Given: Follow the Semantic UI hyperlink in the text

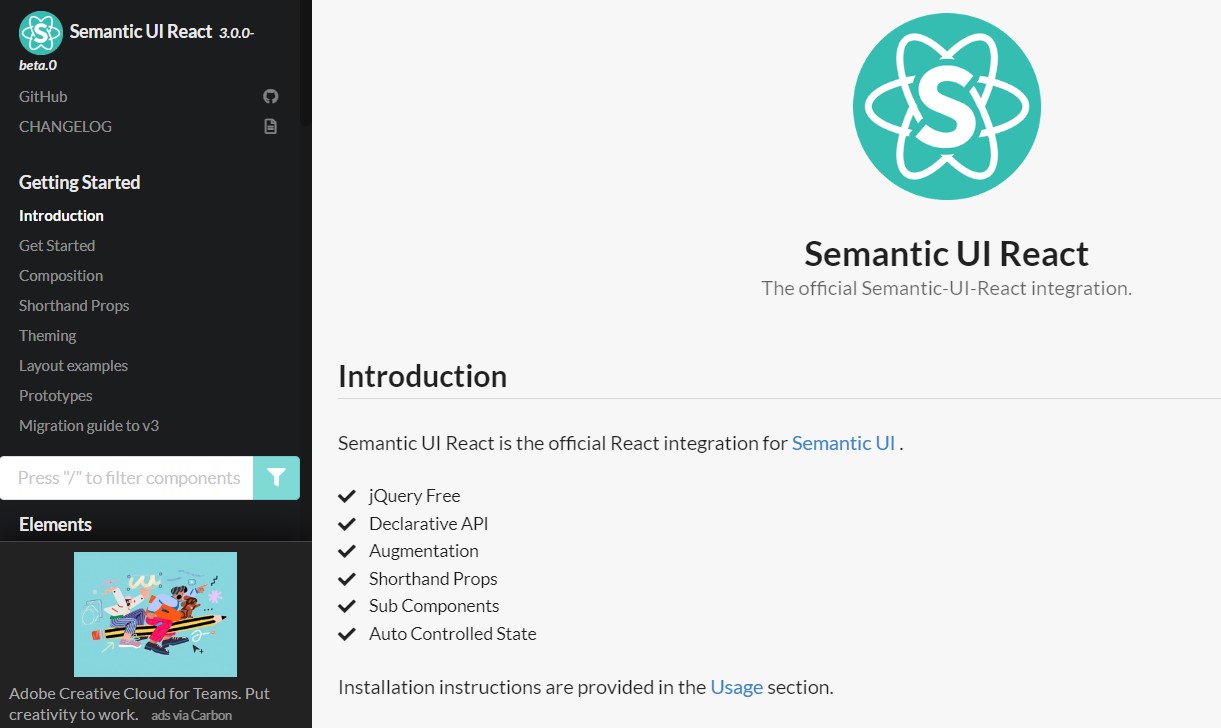Looking at the screenshot, I should (x=843, y=442).
